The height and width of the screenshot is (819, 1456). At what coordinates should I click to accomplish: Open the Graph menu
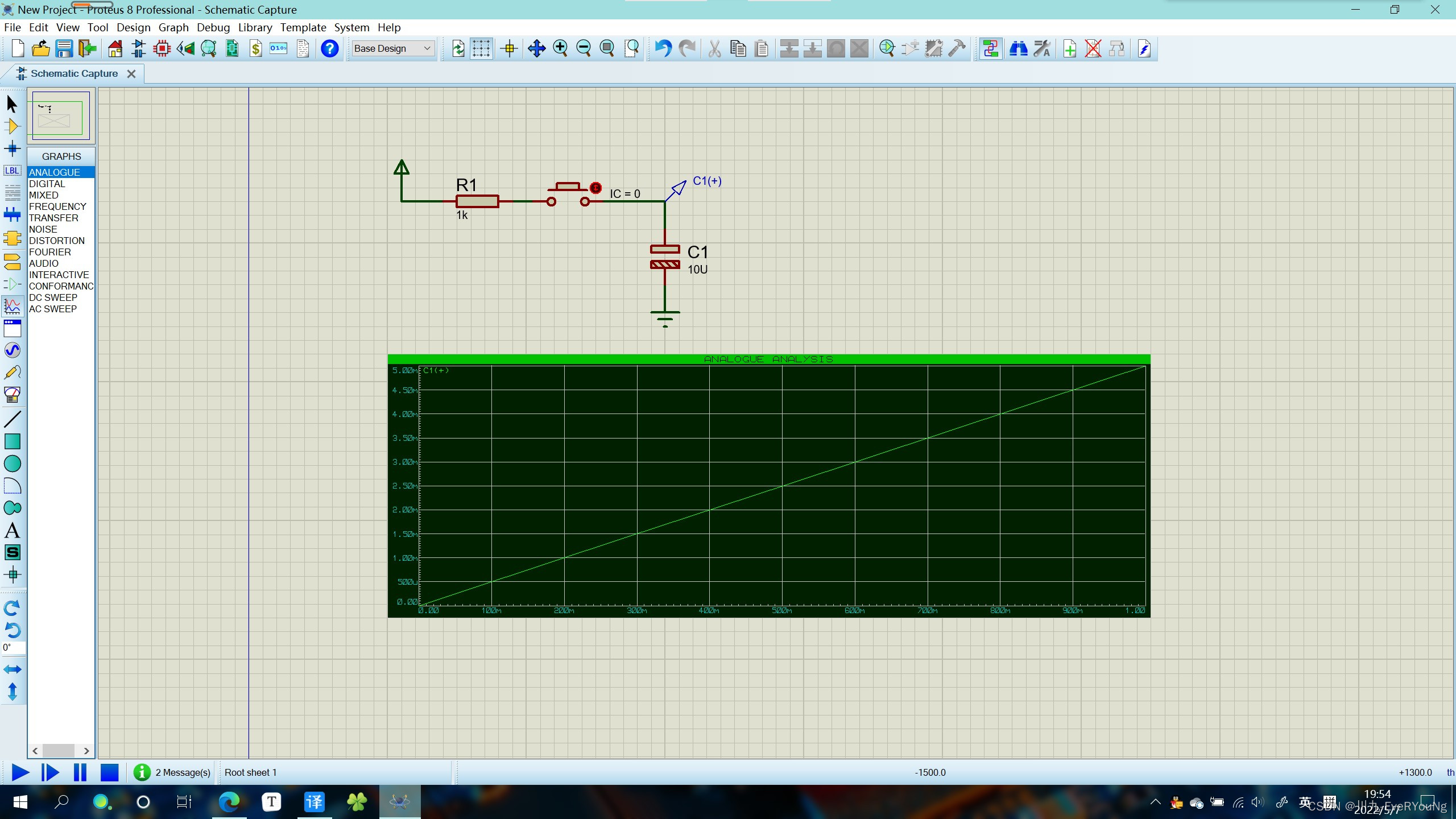pyautogui.click(x=173, y=27)
